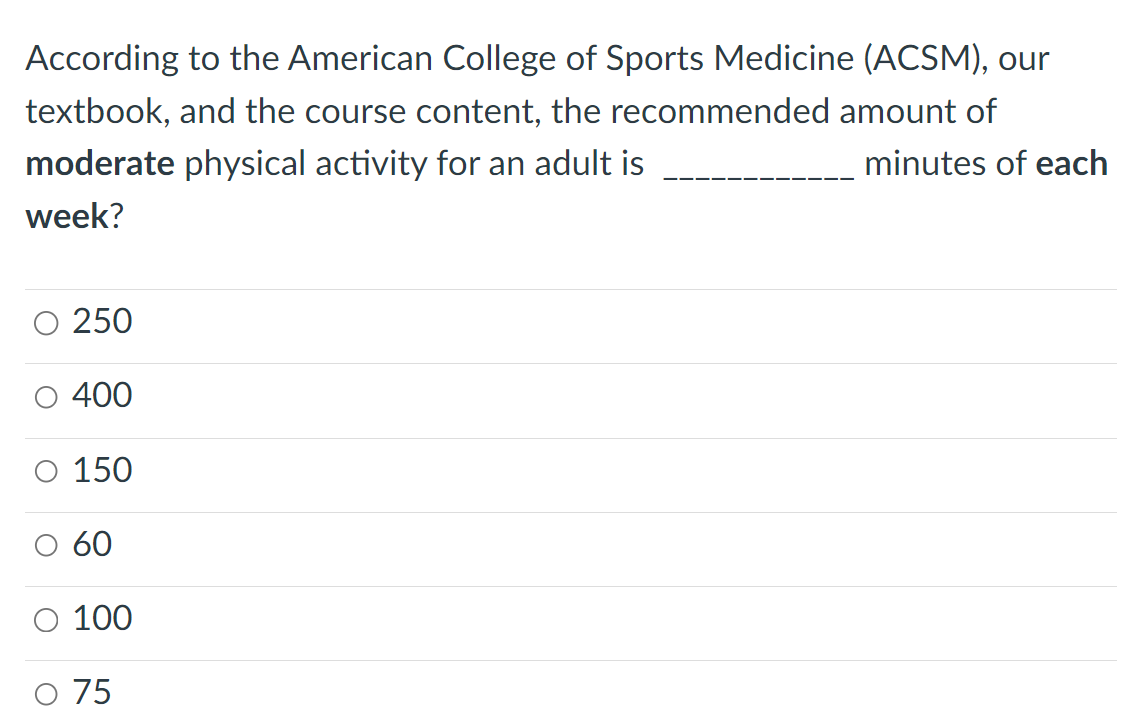Choose the 400 minutes radio option
The width and height of the screenshot is (1124, 724).
click(46, 397)
